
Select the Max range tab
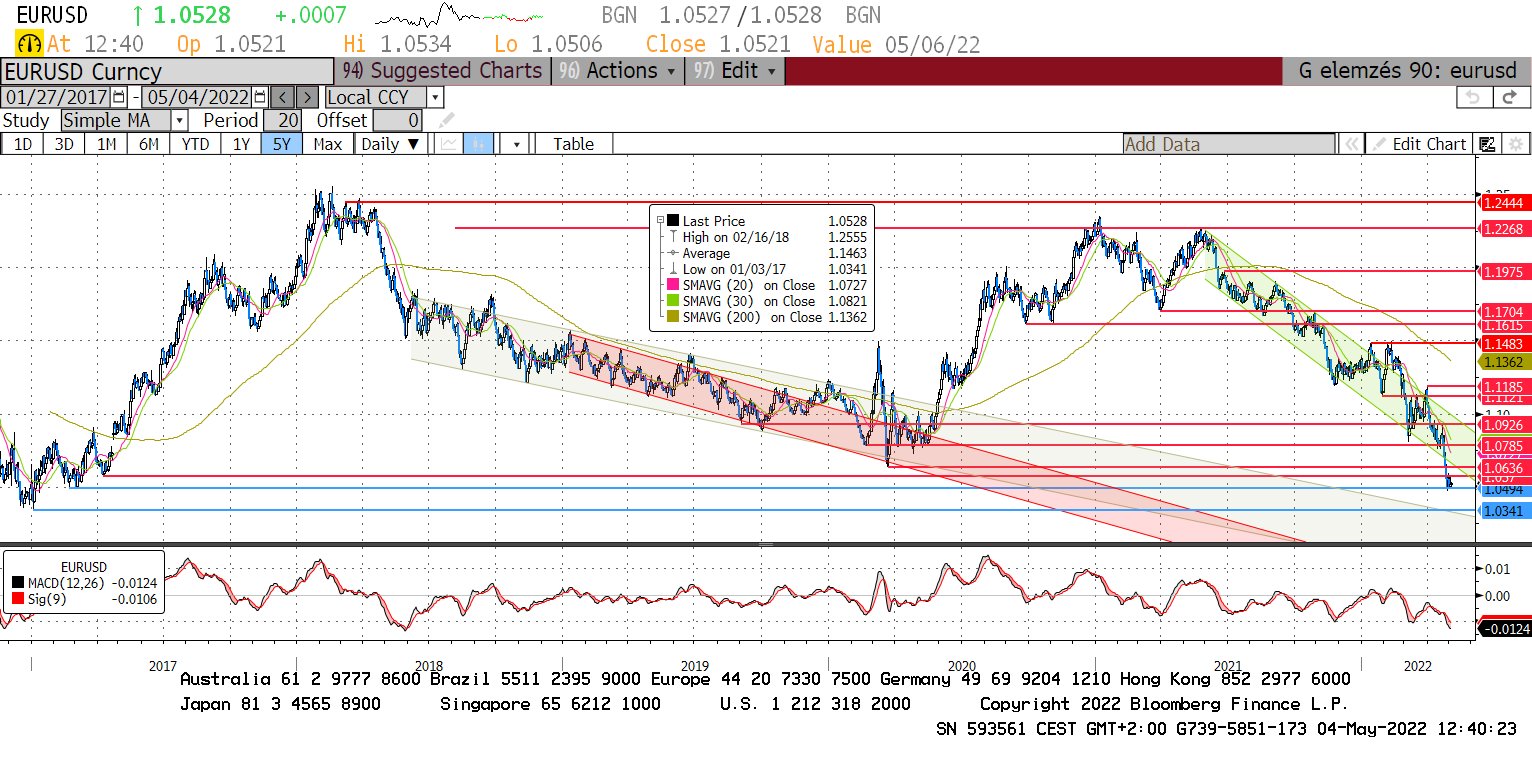click(x=327, y=144)
